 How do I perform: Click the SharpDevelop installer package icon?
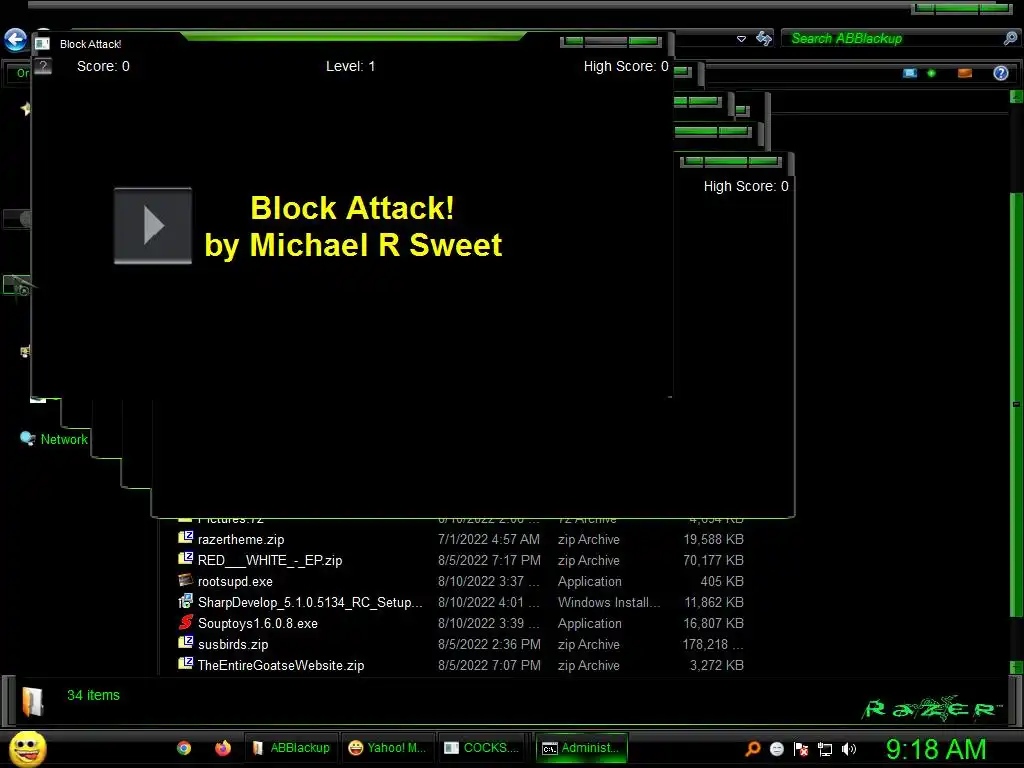(185, 601)
